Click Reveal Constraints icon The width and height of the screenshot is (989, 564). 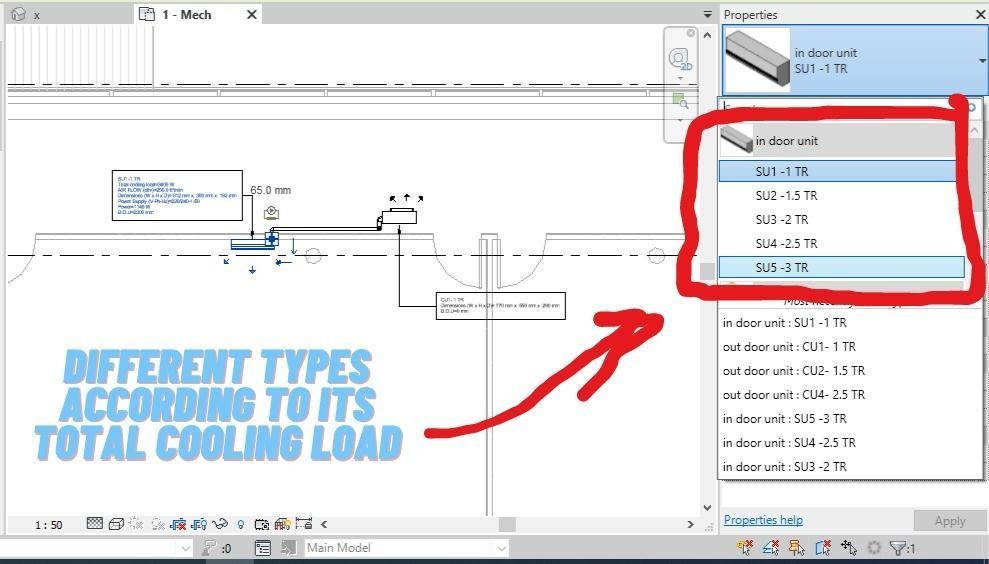coord(304,524)
